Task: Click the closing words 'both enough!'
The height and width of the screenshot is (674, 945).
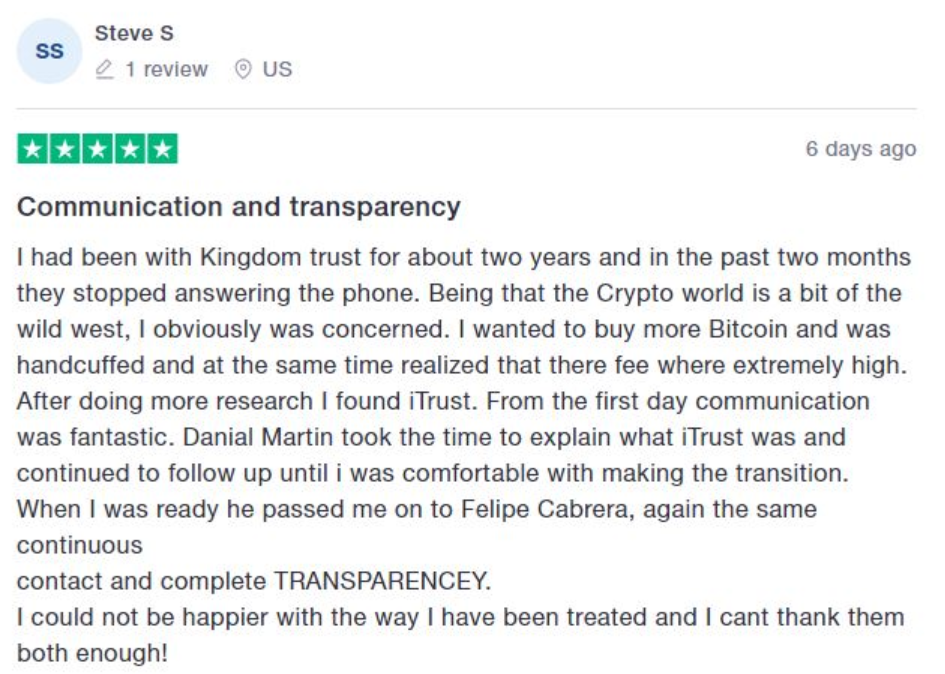Action: coord(92,654)
